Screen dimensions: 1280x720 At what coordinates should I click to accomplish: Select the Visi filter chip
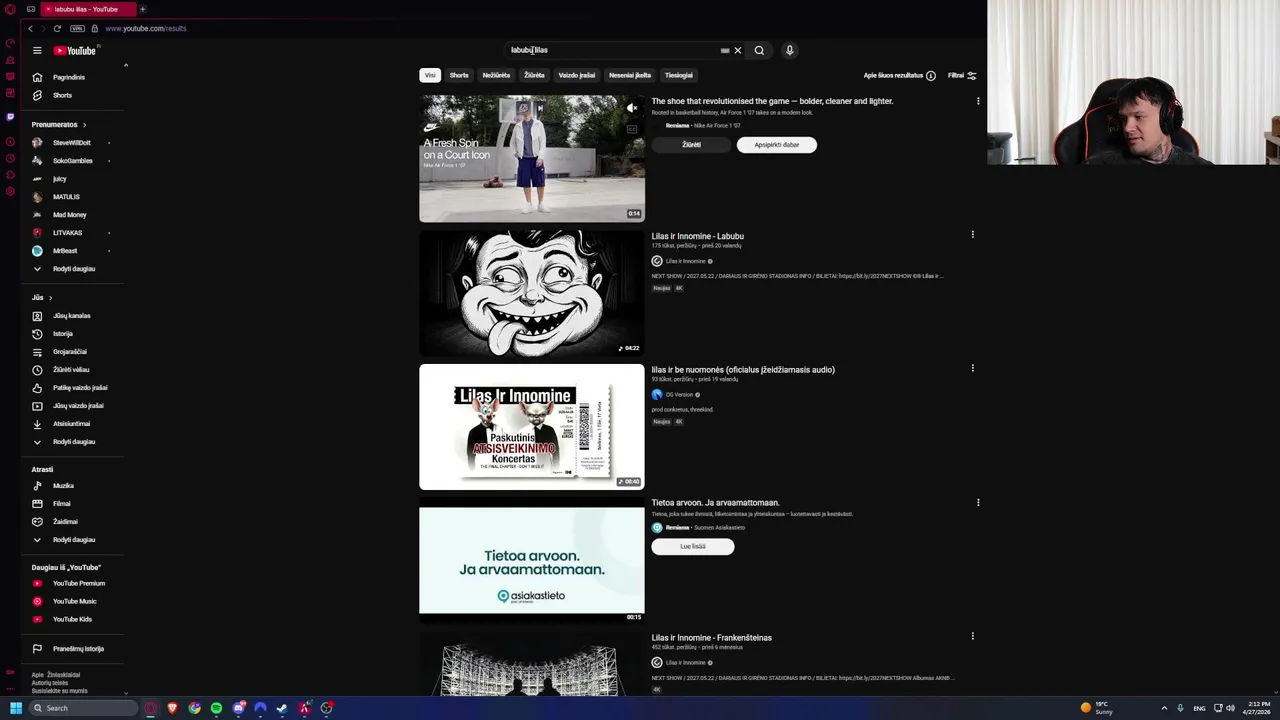[x=430, y=75]
